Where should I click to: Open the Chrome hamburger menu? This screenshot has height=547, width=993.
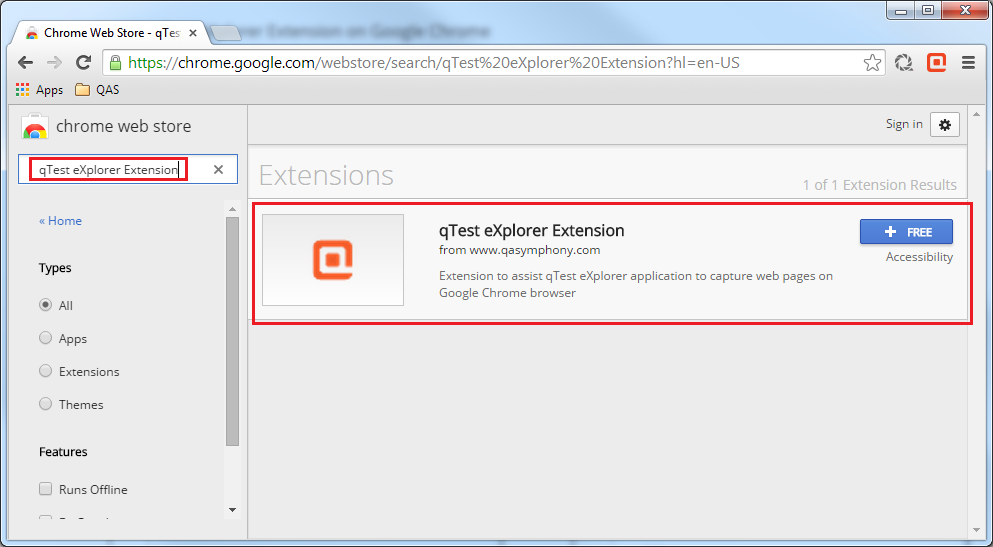pos(968,63)
